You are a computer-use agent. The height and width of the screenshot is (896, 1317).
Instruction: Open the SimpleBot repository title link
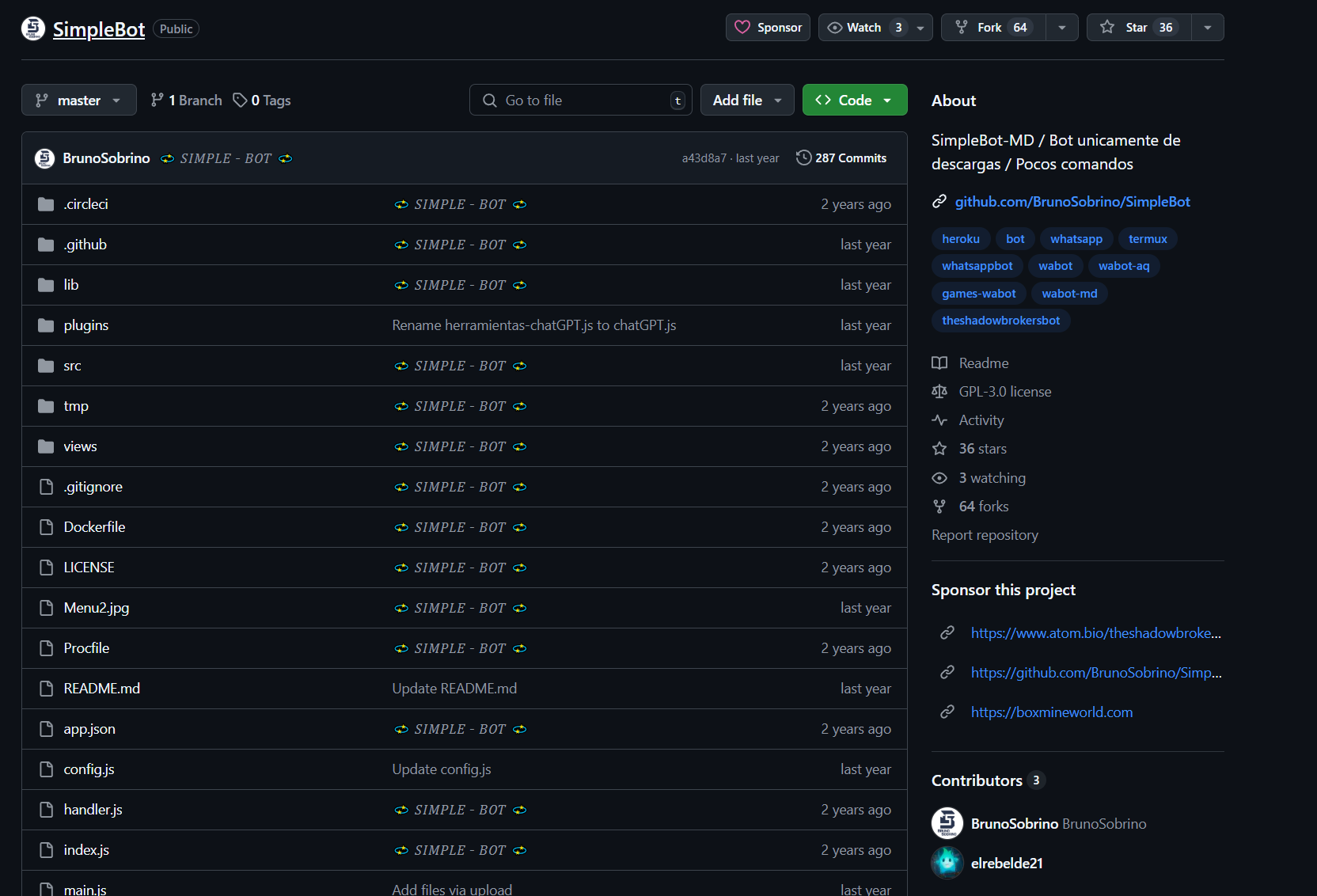(x=99, y=29)
